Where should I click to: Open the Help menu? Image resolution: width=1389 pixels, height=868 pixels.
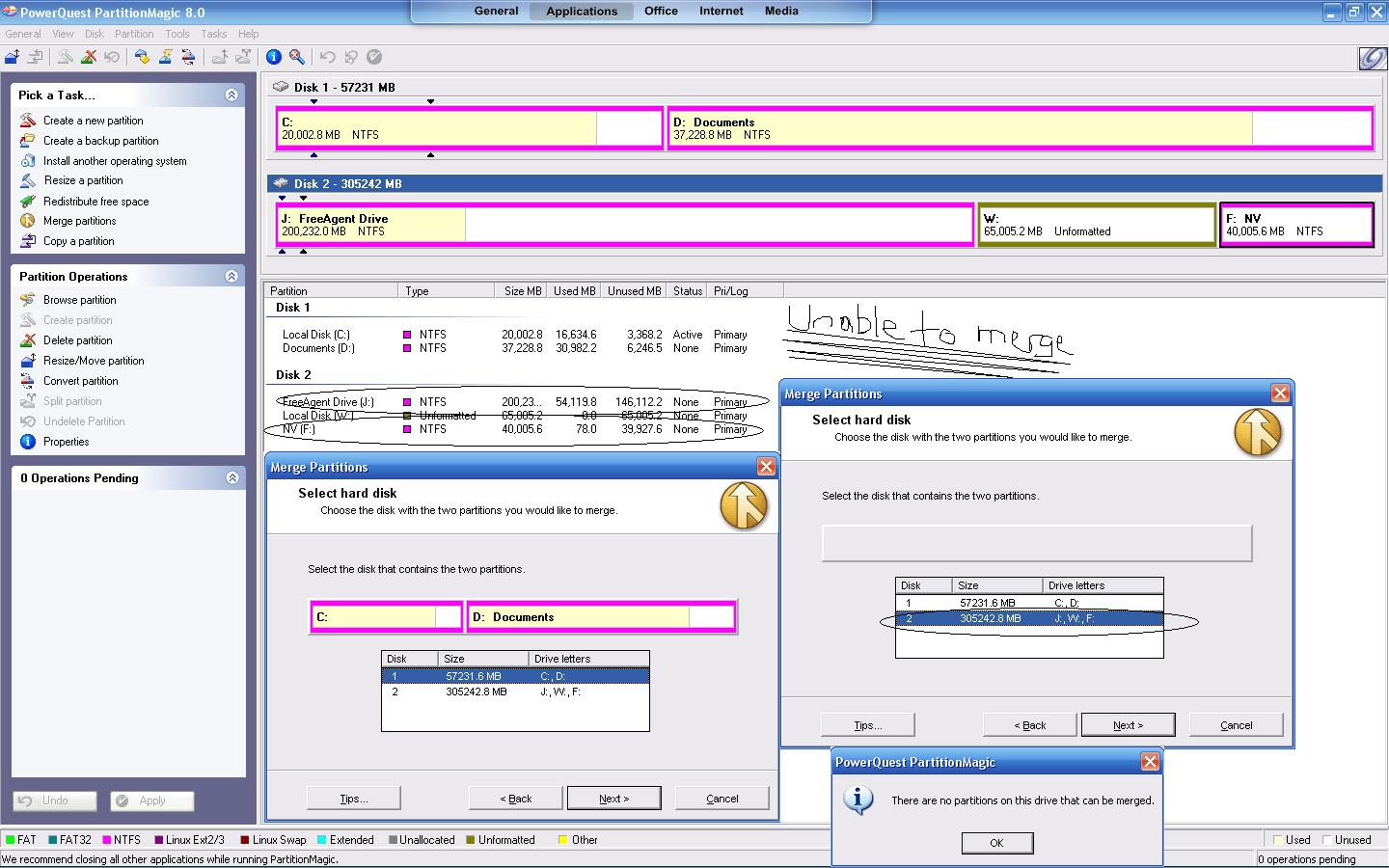(248, 34)
